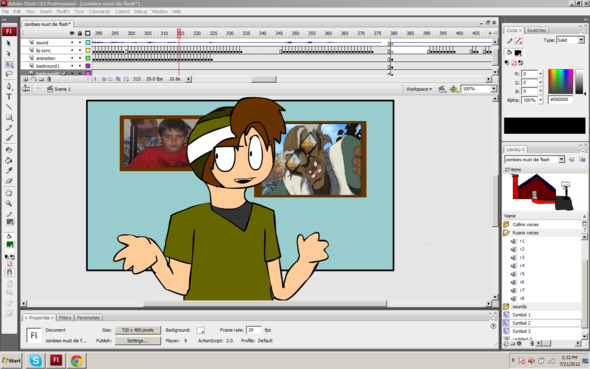Toggle visibility dot for backround1 layer
Image resolution: width=590 pixels, height=369 pixels.
point(72,66)
